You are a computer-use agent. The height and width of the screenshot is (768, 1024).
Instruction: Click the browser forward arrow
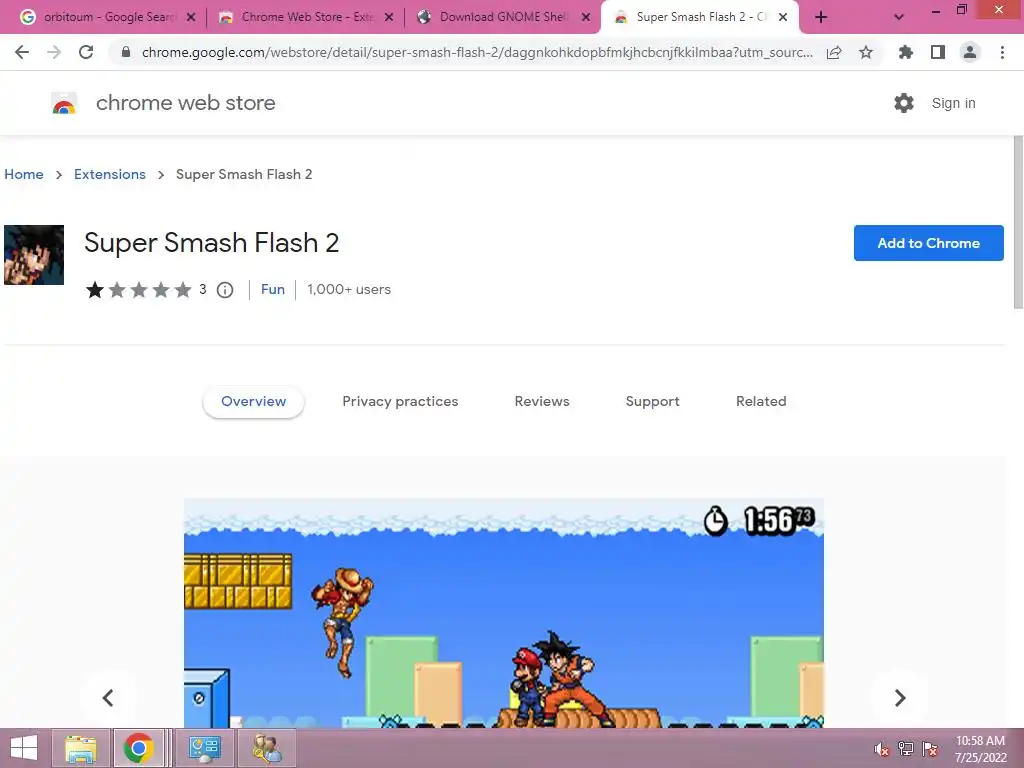54,52
